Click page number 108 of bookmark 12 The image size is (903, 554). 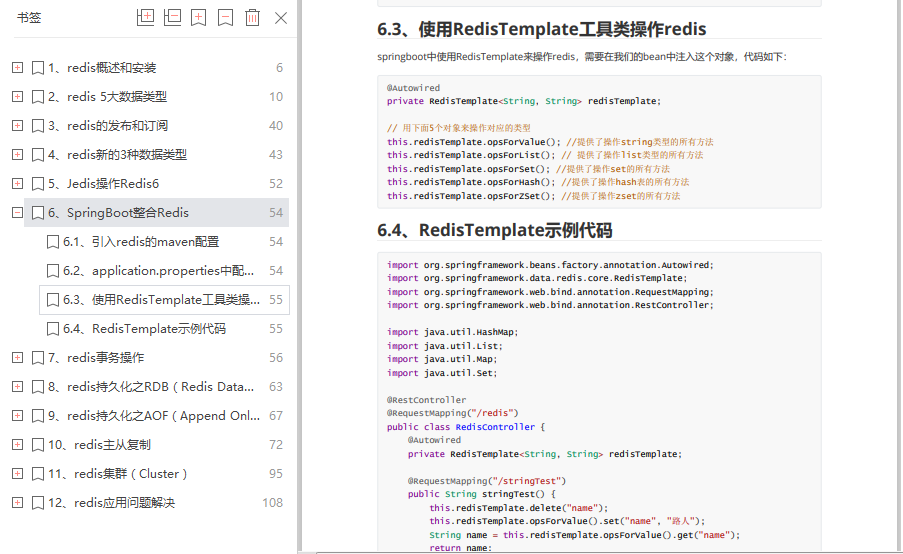coord(272,503)
